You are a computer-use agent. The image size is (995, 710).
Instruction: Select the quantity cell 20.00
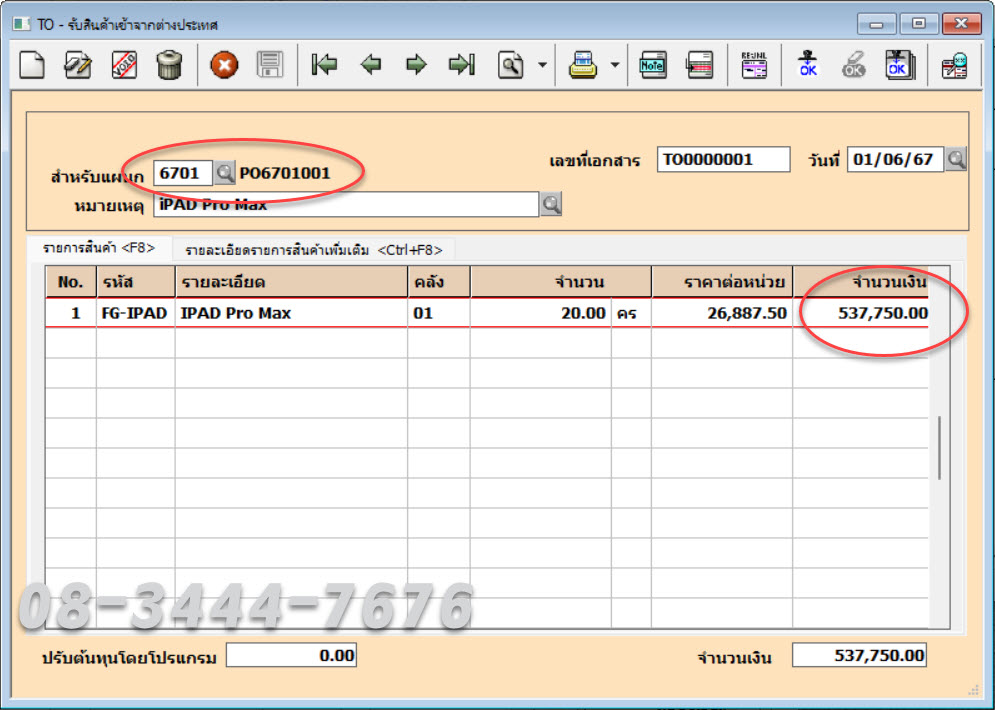[541, 313]
